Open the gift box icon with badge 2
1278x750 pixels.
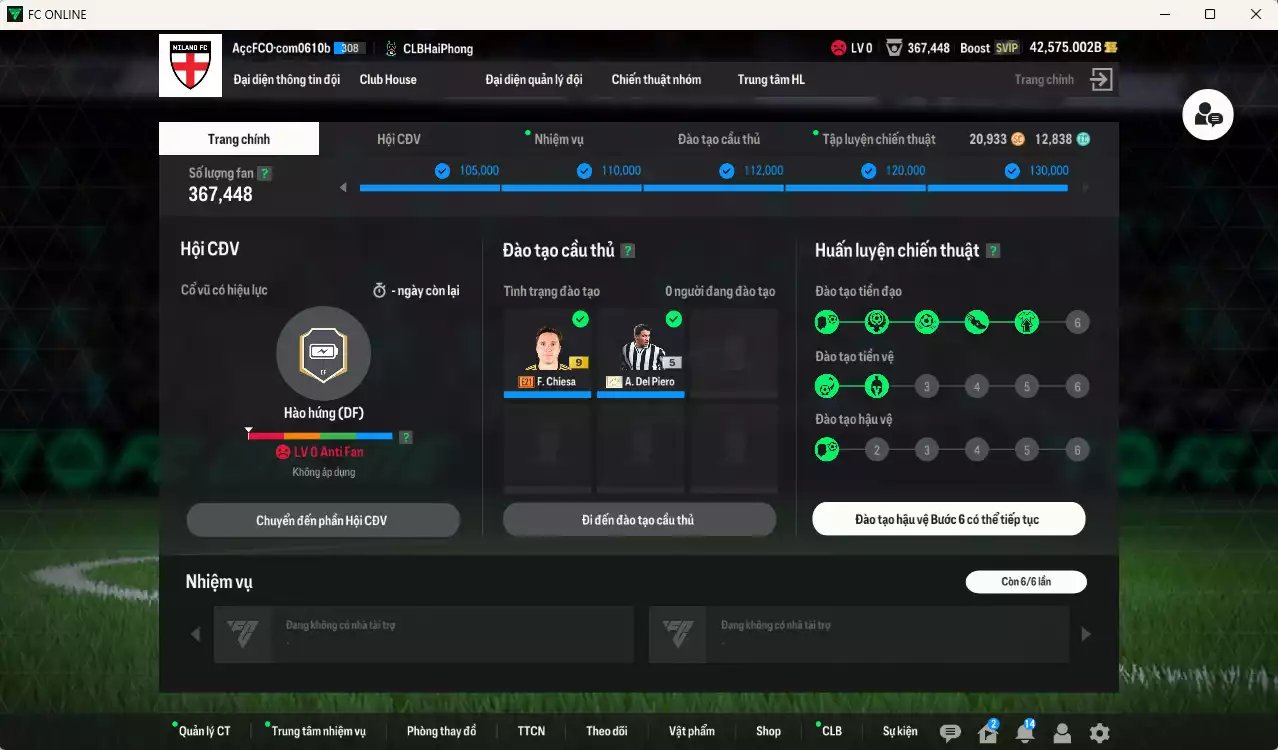[986, 733]
